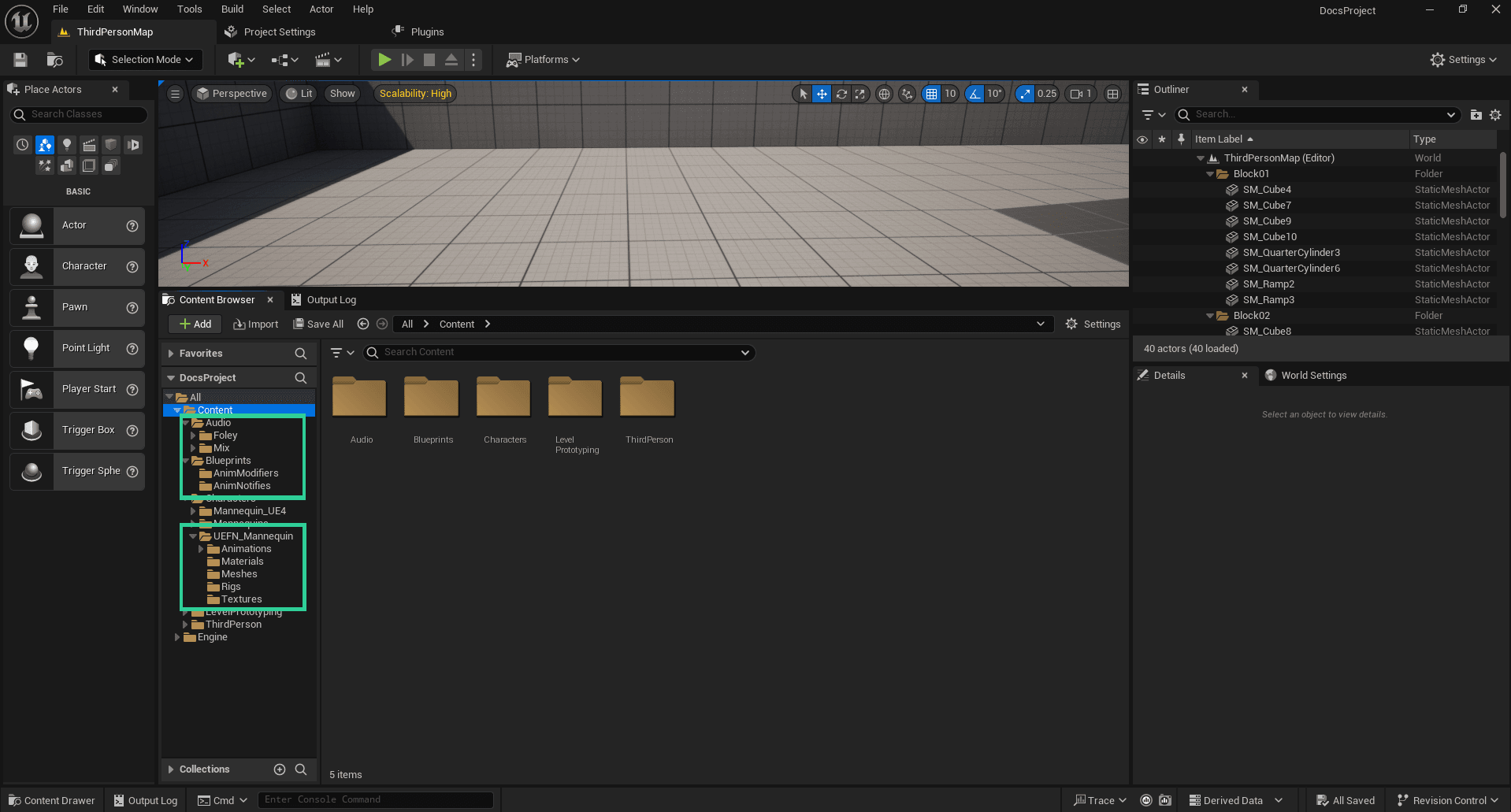Save current level with disk icon

(20, 60)
